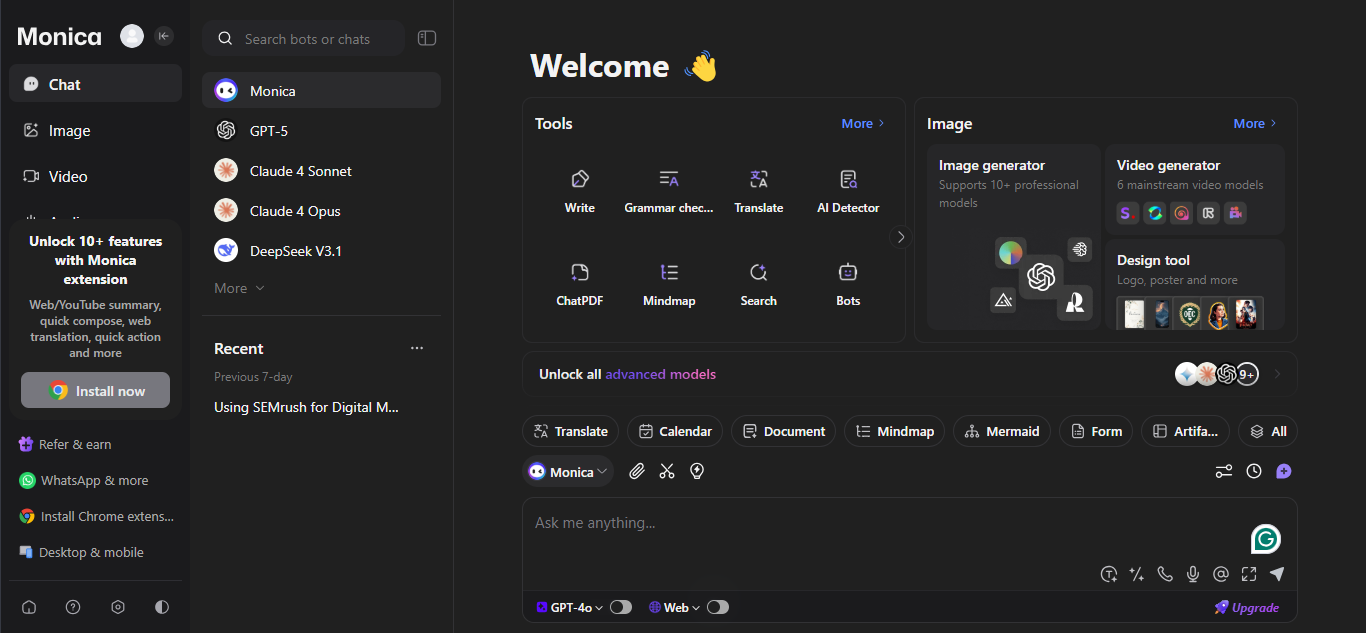Image resolution: width=1366 pixels, height=633 pixels.
Task: Enable the Web search toggle
Action: pos(717,607)
